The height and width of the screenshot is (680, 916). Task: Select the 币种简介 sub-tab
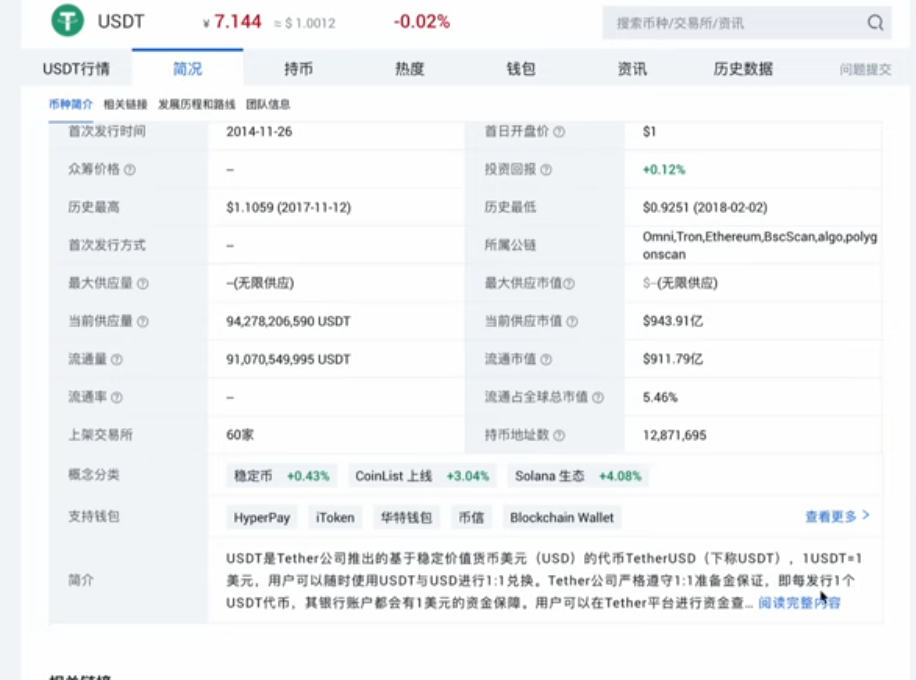click(71, 104)
